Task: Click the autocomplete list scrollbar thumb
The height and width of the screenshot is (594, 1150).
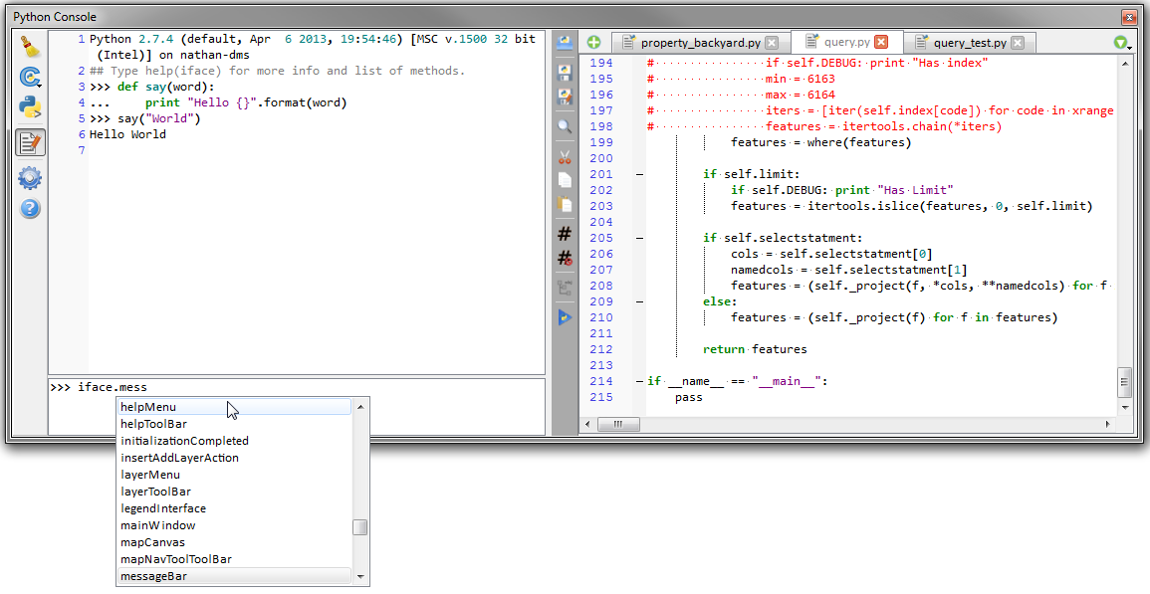Action: (360, 527)
